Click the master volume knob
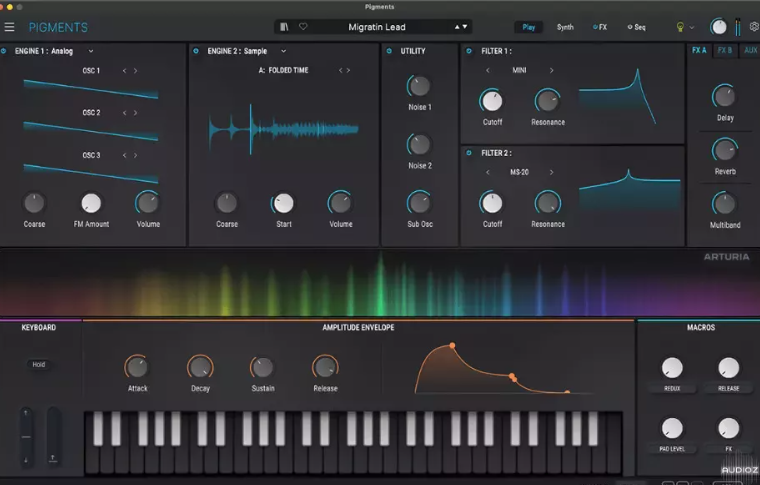 click(718, 27)
